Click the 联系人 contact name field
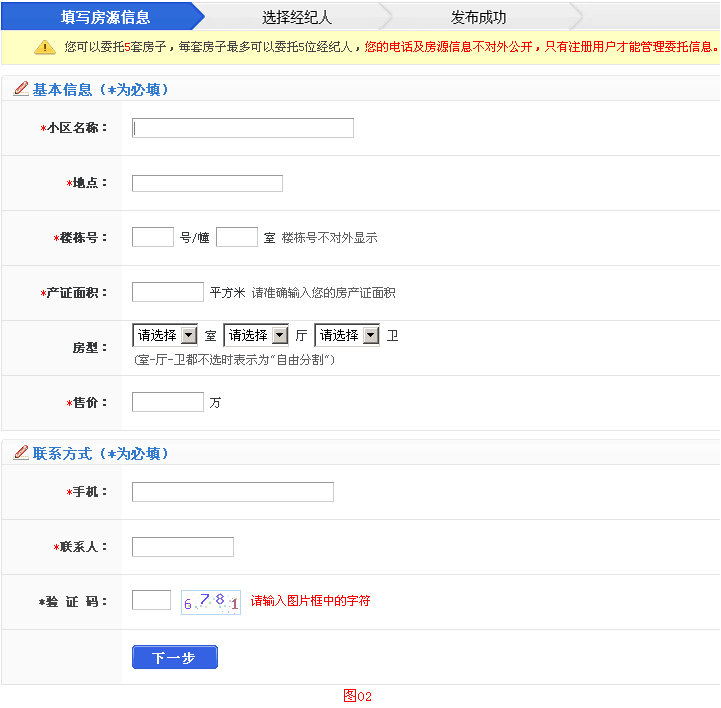This screenshot has height=708, width=721. tap(183, 547)
